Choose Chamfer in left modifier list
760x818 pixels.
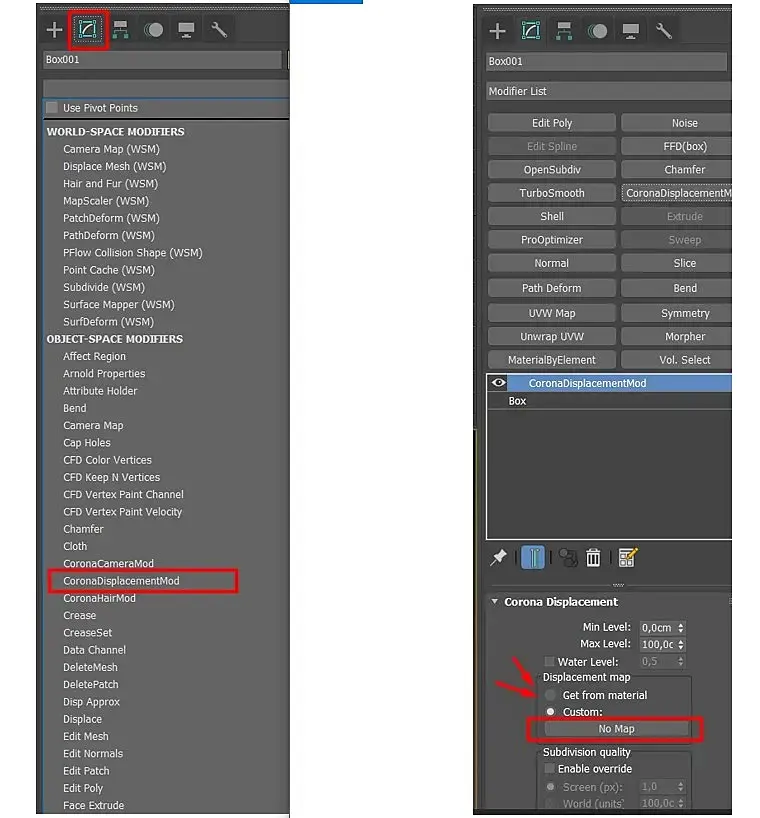[x=83, y=529]
